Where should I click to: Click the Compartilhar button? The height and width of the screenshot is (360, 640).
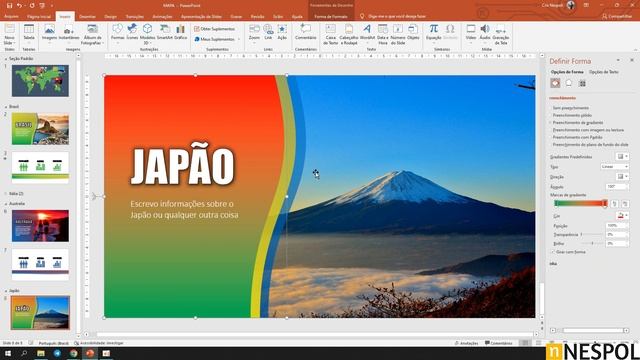[x=617, y=16]
